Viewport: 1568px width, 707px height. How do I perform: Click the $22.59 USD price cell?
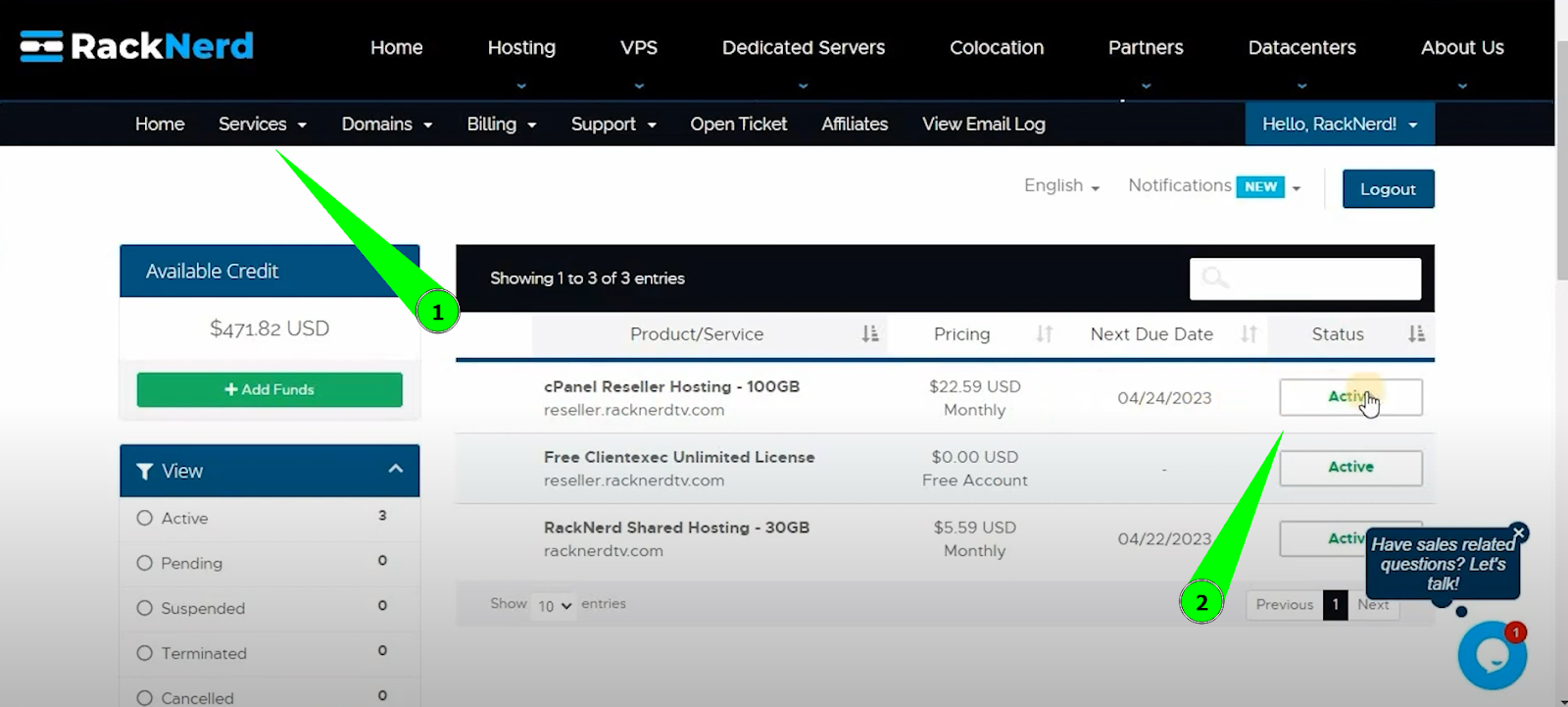[975, 386]
